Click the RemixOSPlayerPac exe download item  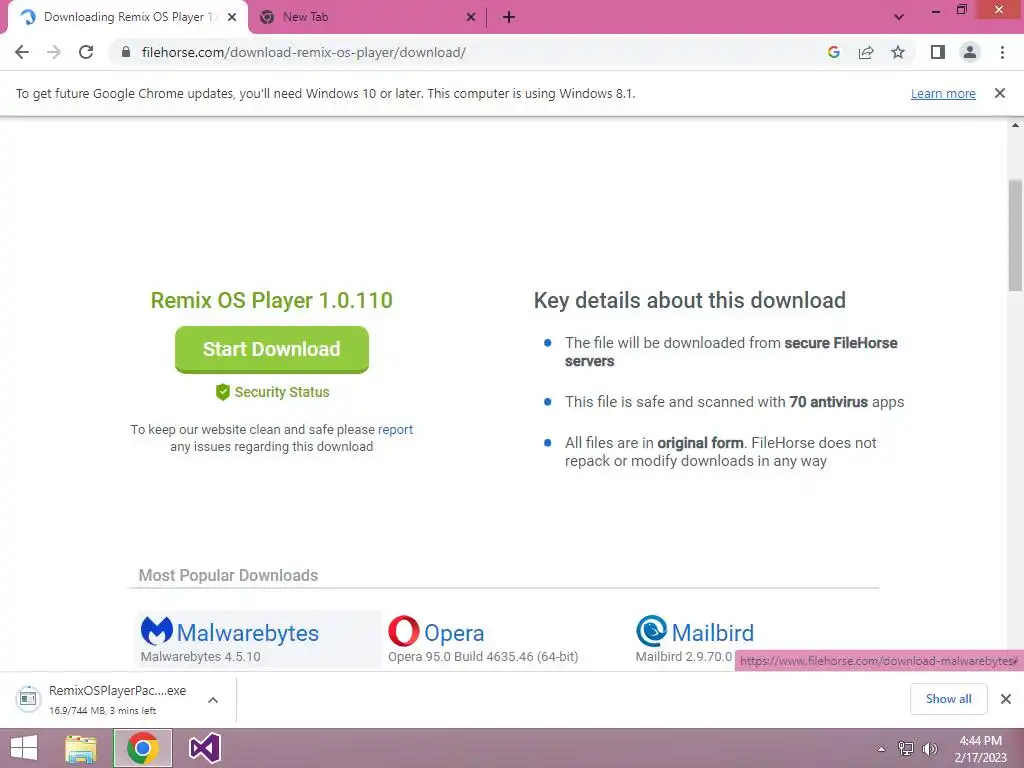(118, 699)
